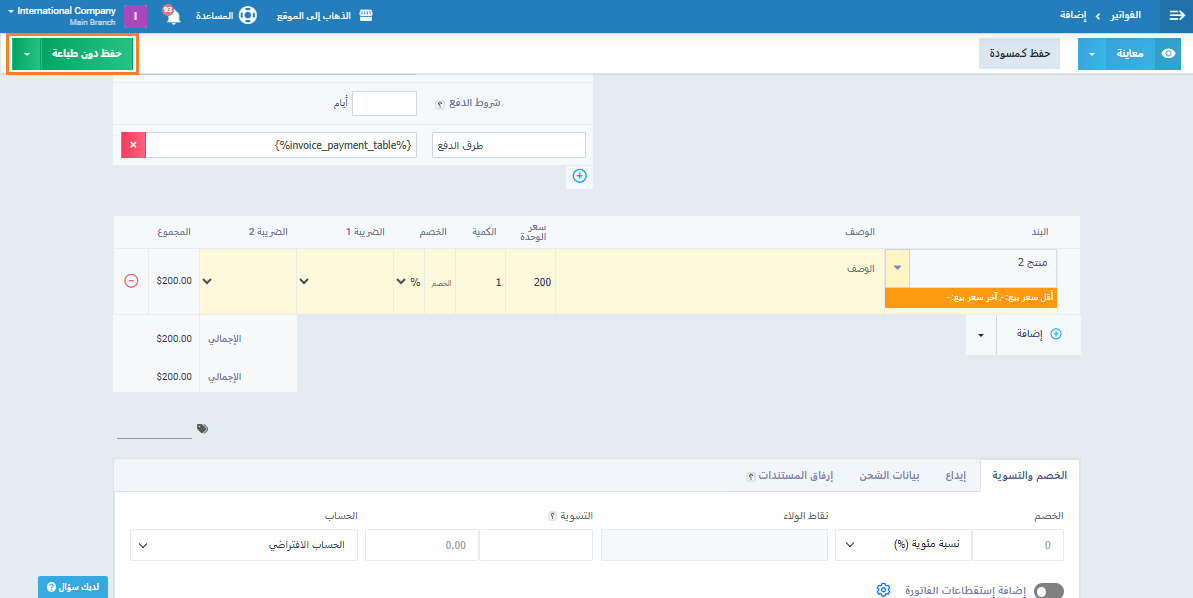This screenshot has width=1193, height=598.
Task: Expand the save without printing dropdown arrow
Action: (x=26, y=54)
